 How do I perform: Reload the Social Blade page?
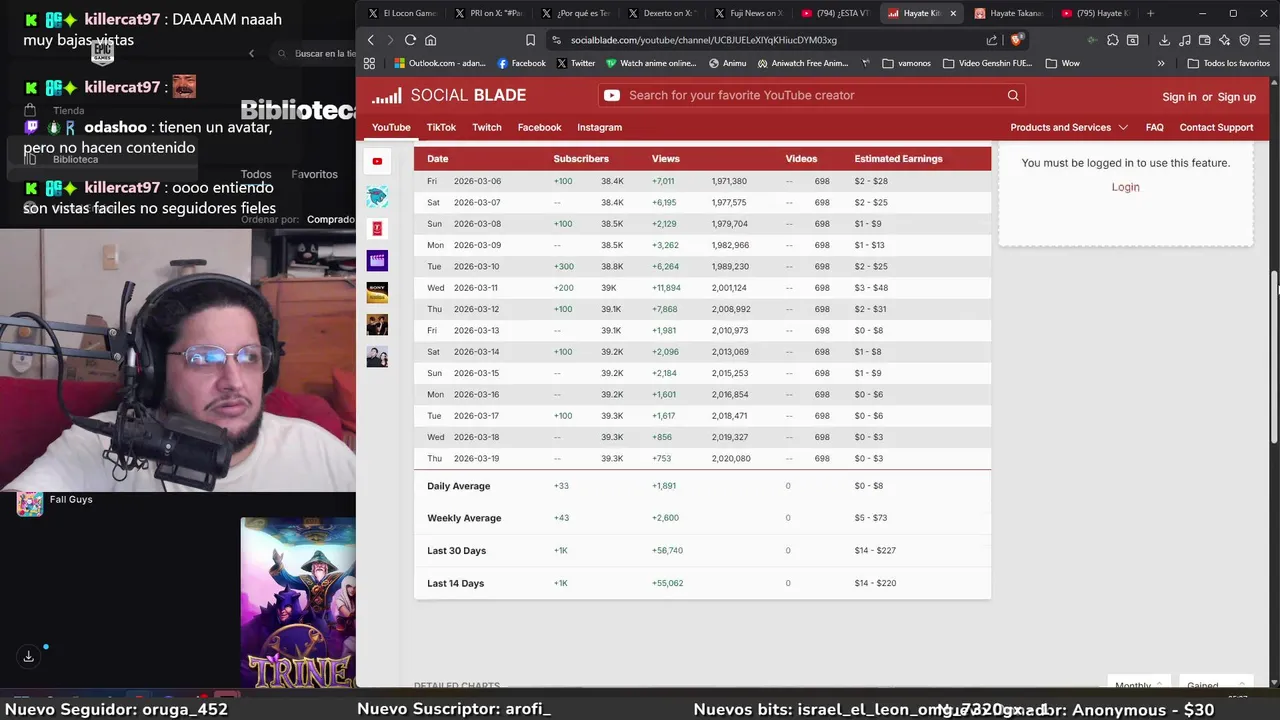pos(410,40)
